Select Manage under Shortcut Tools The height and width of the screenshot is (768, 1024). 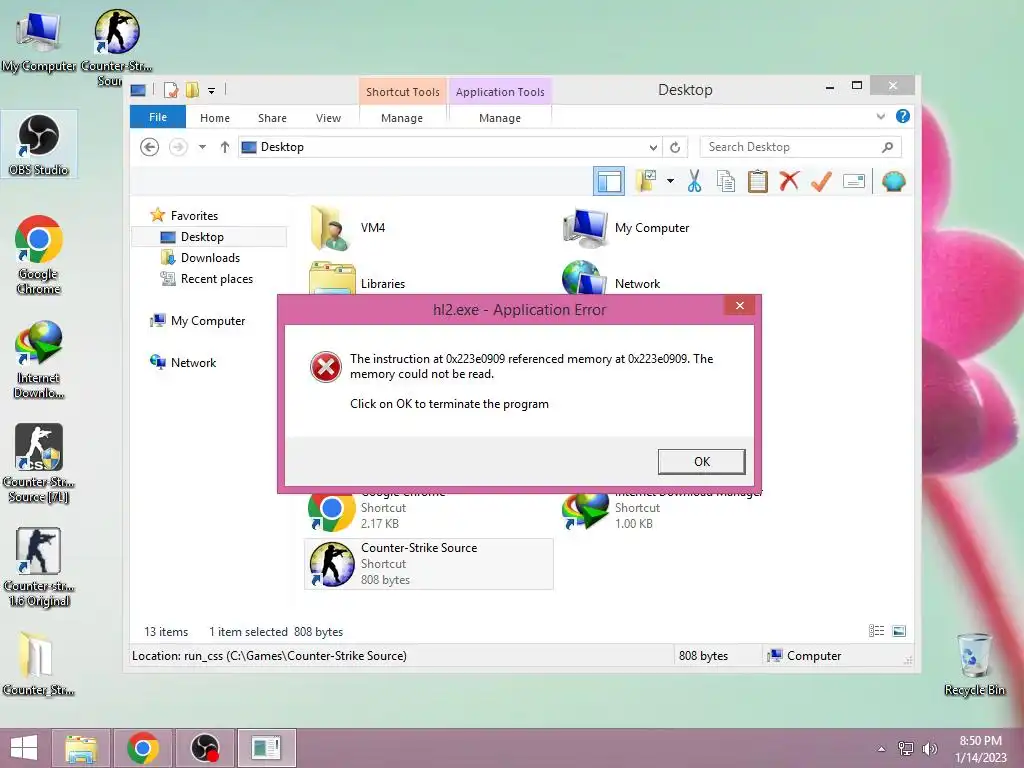[x=402, y=118]
